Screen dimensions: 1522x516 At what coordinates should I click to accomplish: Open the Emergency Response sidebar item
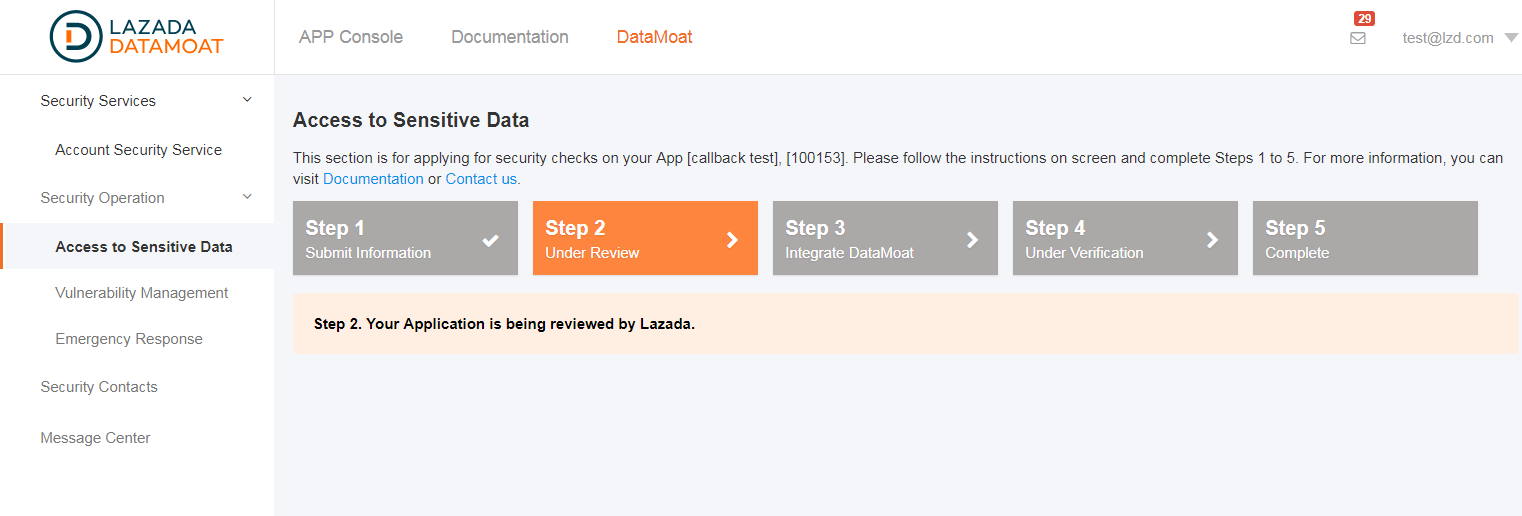coord(129,339)
